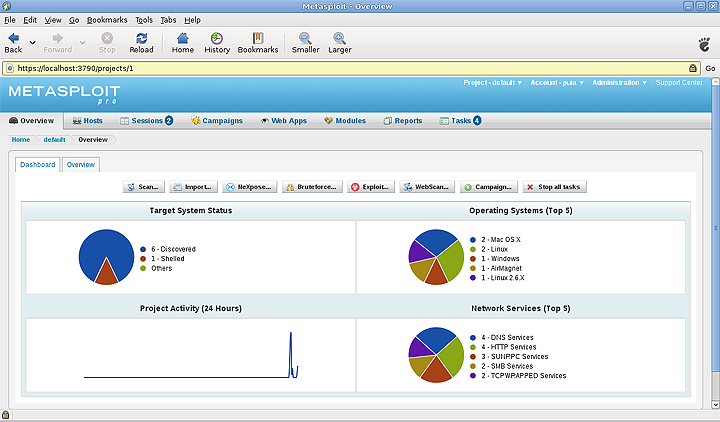Click the page vertical scrollbar
The image size is (720, 422).
(x=715, y=243)
